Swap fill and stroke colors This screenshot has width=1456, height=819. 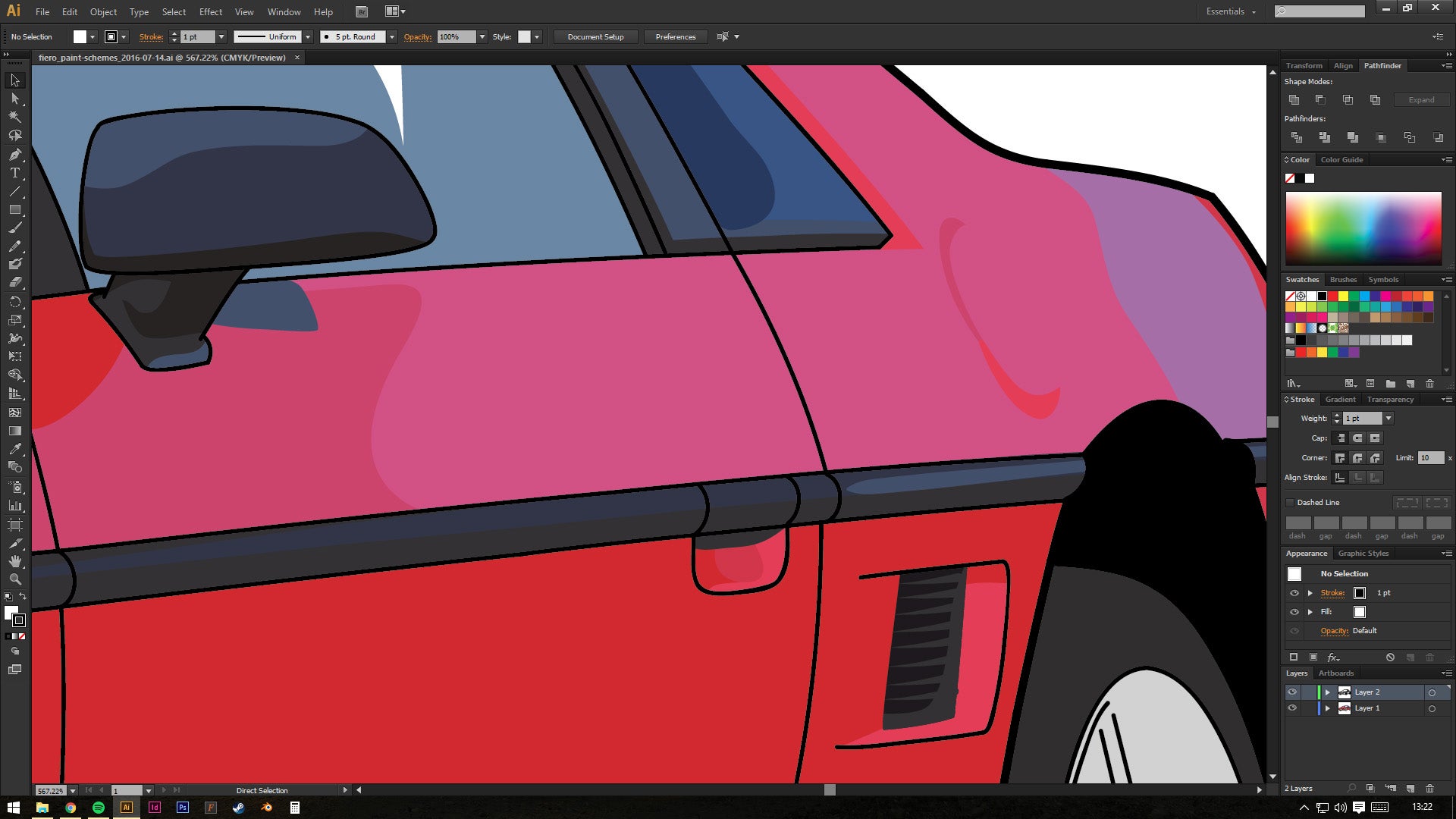(x=23, y=597)
